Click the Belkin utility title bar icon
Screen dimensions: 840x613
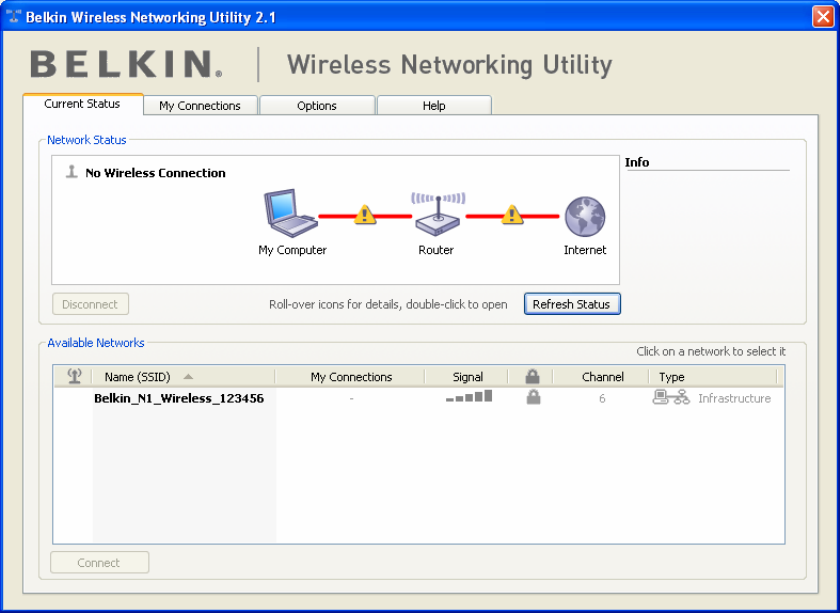click(x=14, y=16)
